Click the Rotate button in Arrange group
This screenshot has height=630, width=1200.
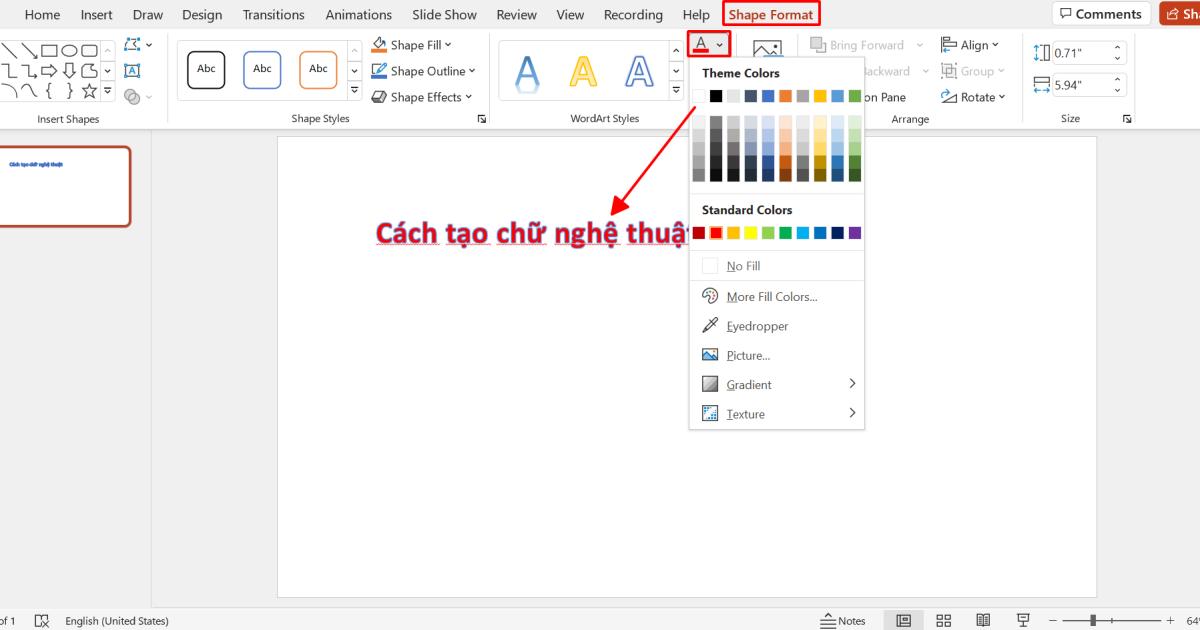[972, 96]
